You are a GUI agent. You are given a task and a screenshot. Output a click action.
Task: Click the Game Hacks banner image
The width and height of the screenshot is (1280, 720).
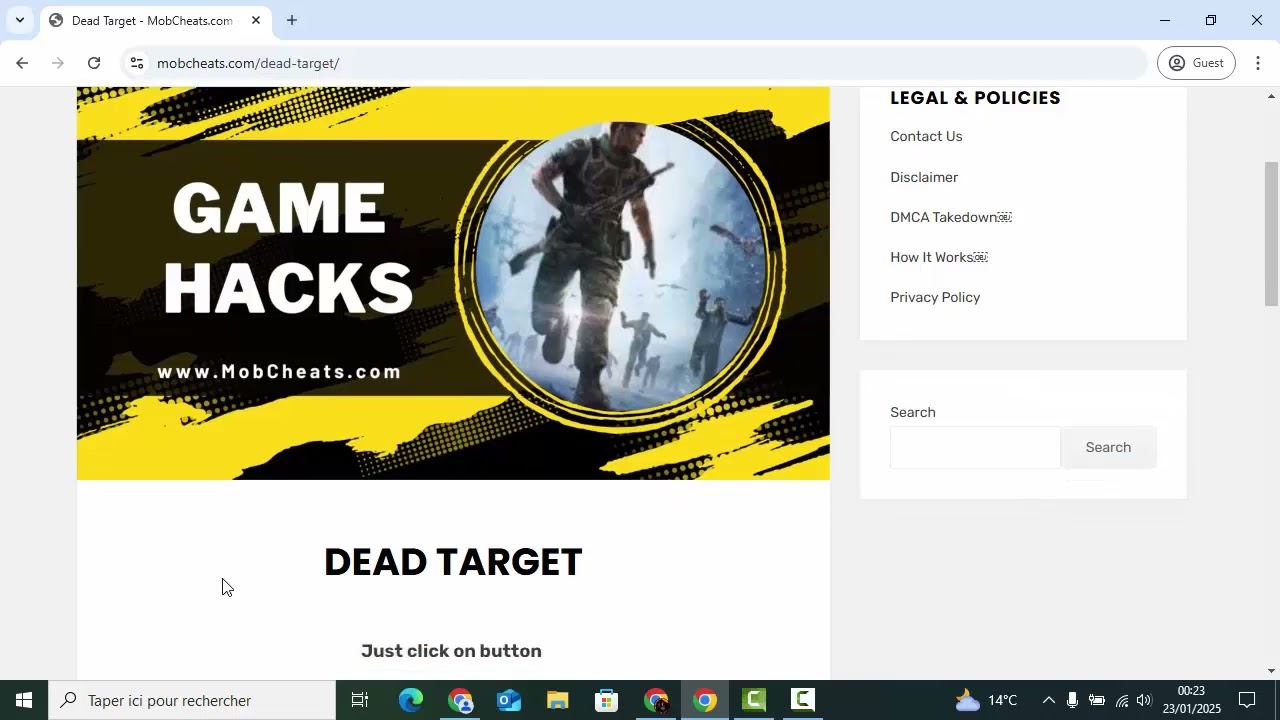pos(453,283)
